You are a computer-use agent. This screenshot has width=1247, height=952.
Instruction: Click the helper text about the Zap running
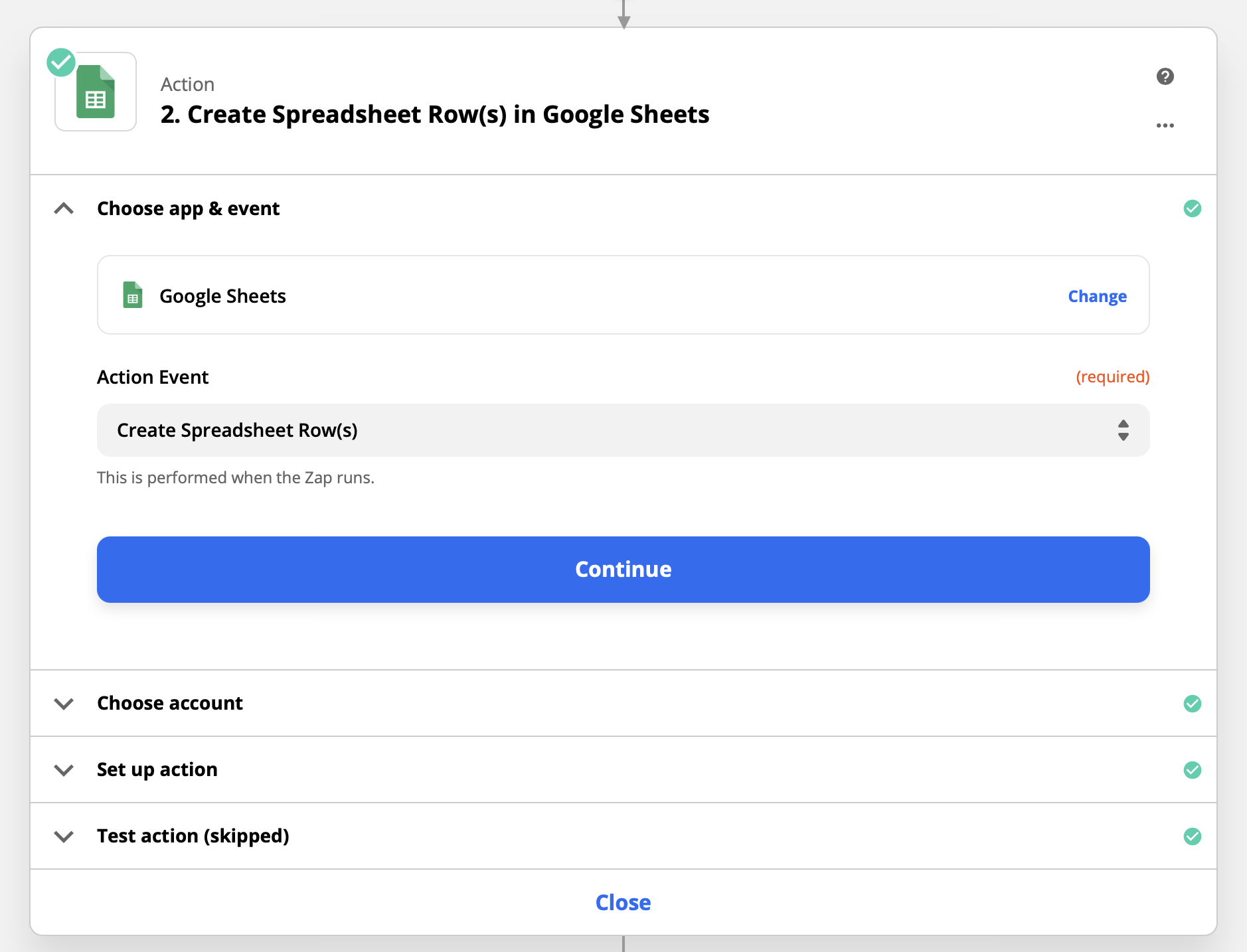[x=236, y=478]
